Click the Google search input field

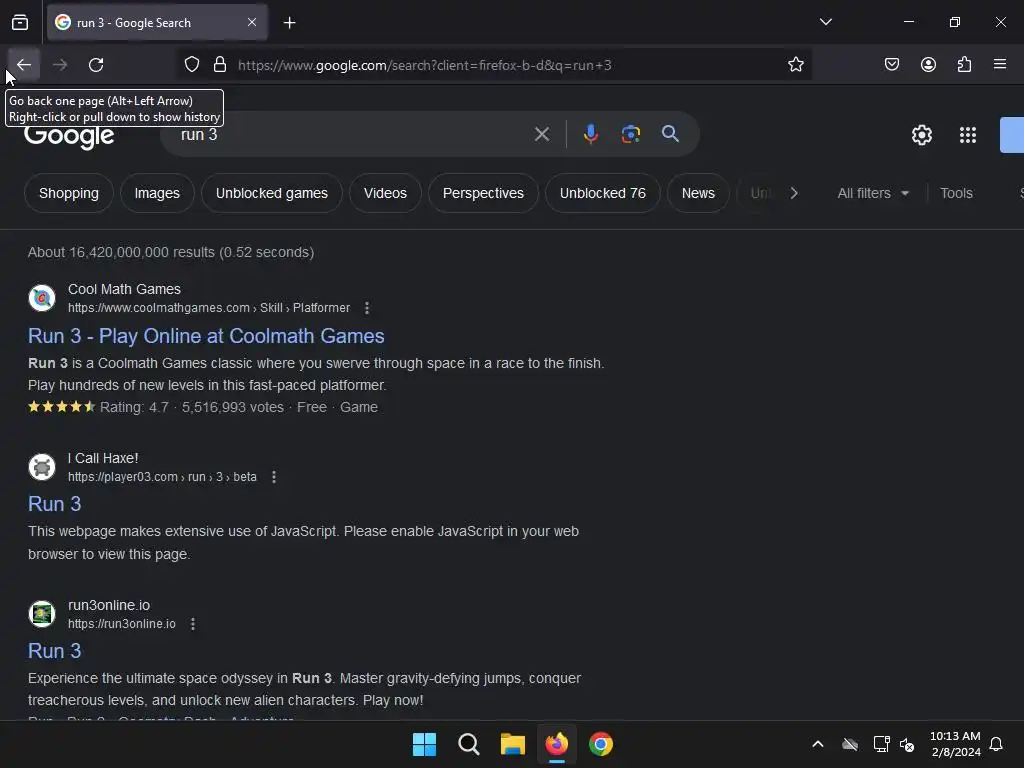(x=353, y=135)
